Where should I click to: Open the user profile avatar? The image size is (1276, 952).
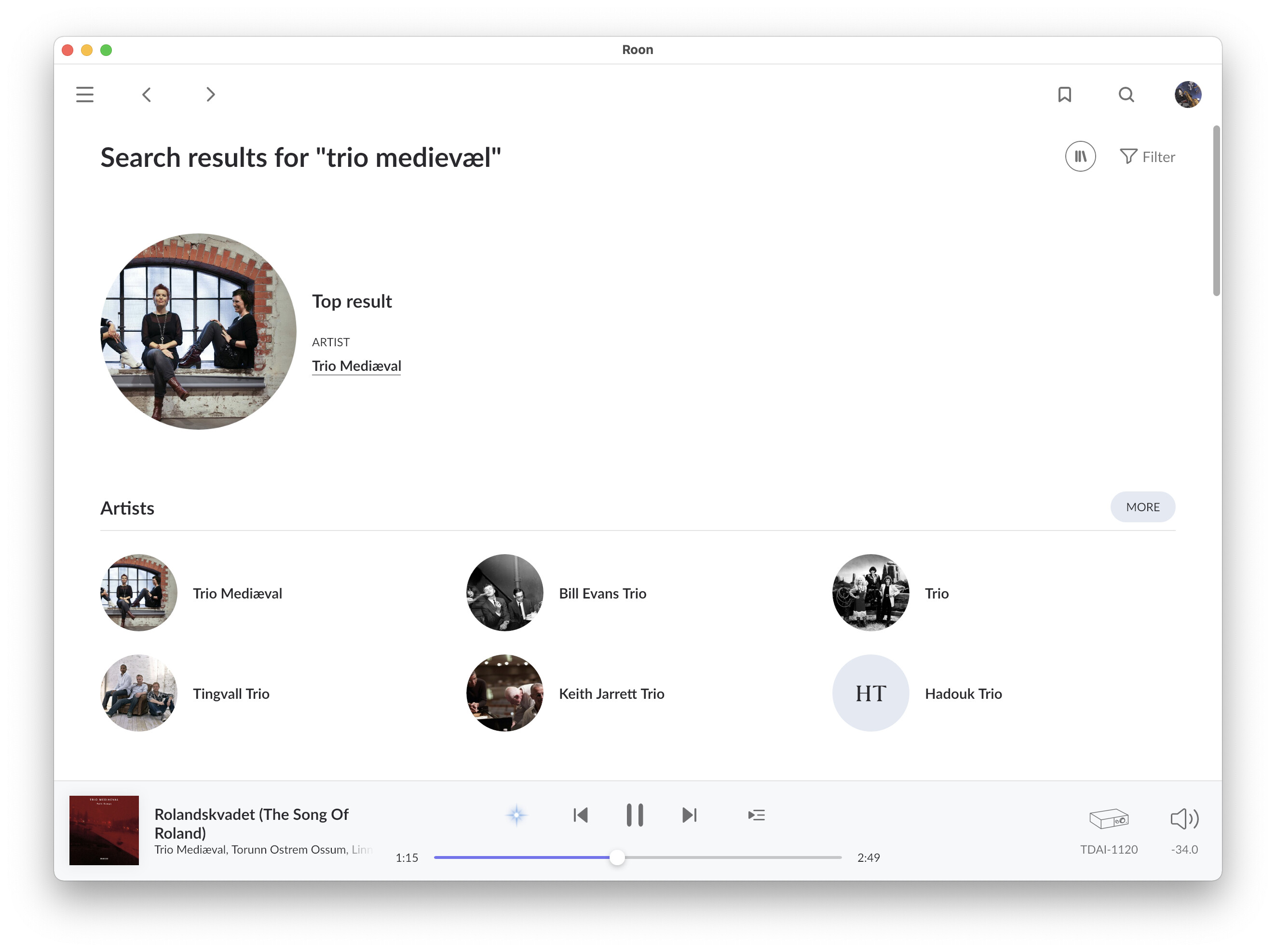tap(1187, 95)
